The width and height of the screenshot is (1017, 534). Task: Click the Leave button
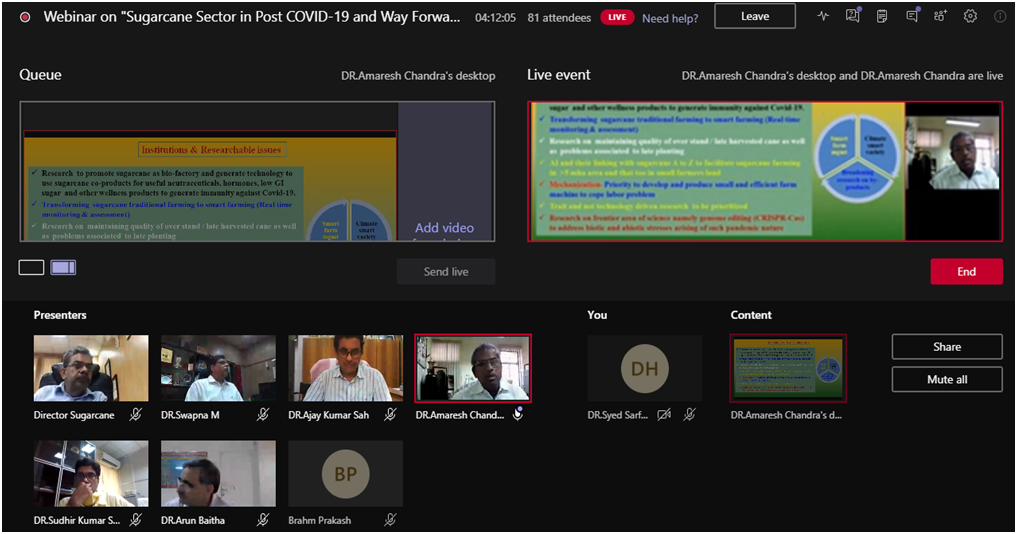pos(755,16)
